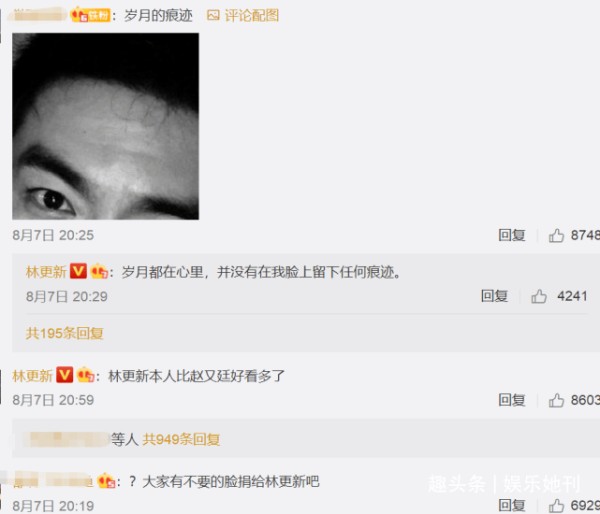
Task: Click the 铁粉 fan badge on the top comment
Action: (x=91, y=15)
